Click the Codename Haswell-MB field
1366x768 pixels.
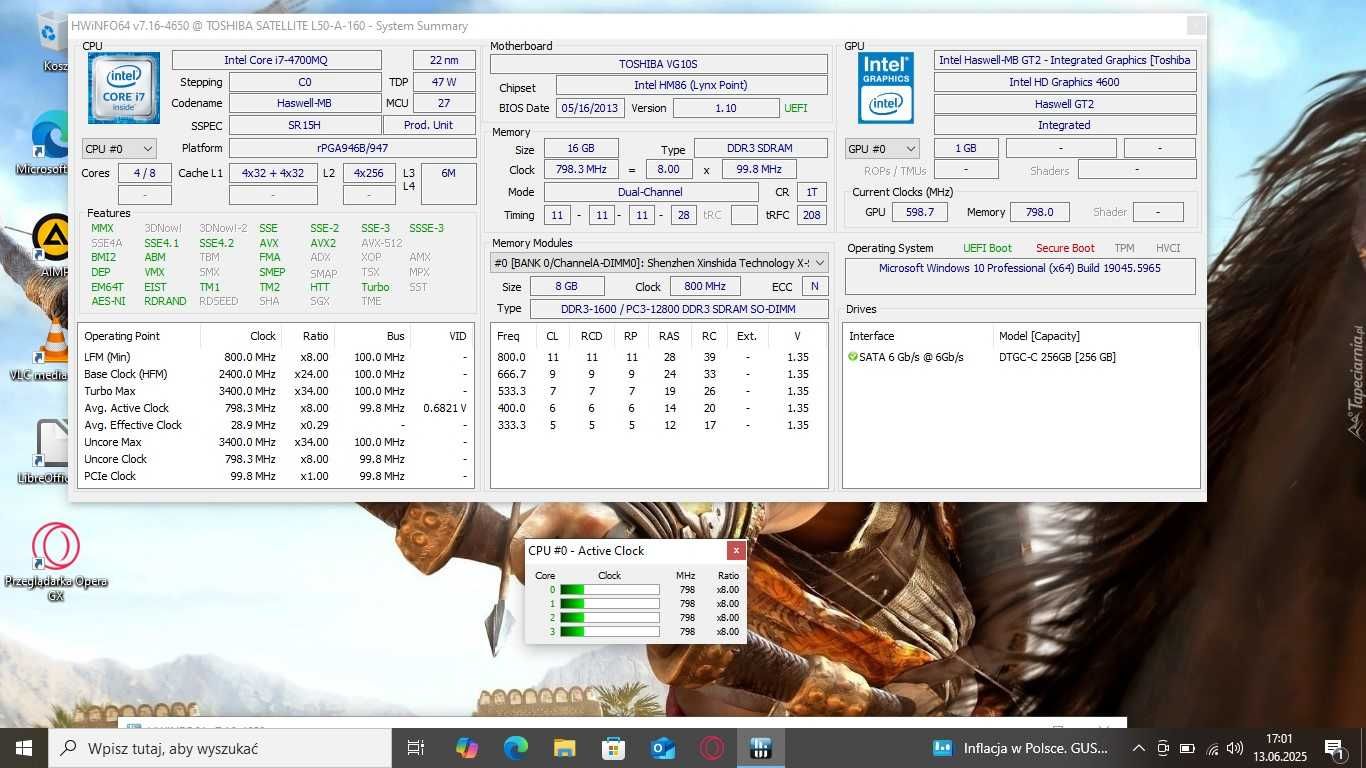305,103
